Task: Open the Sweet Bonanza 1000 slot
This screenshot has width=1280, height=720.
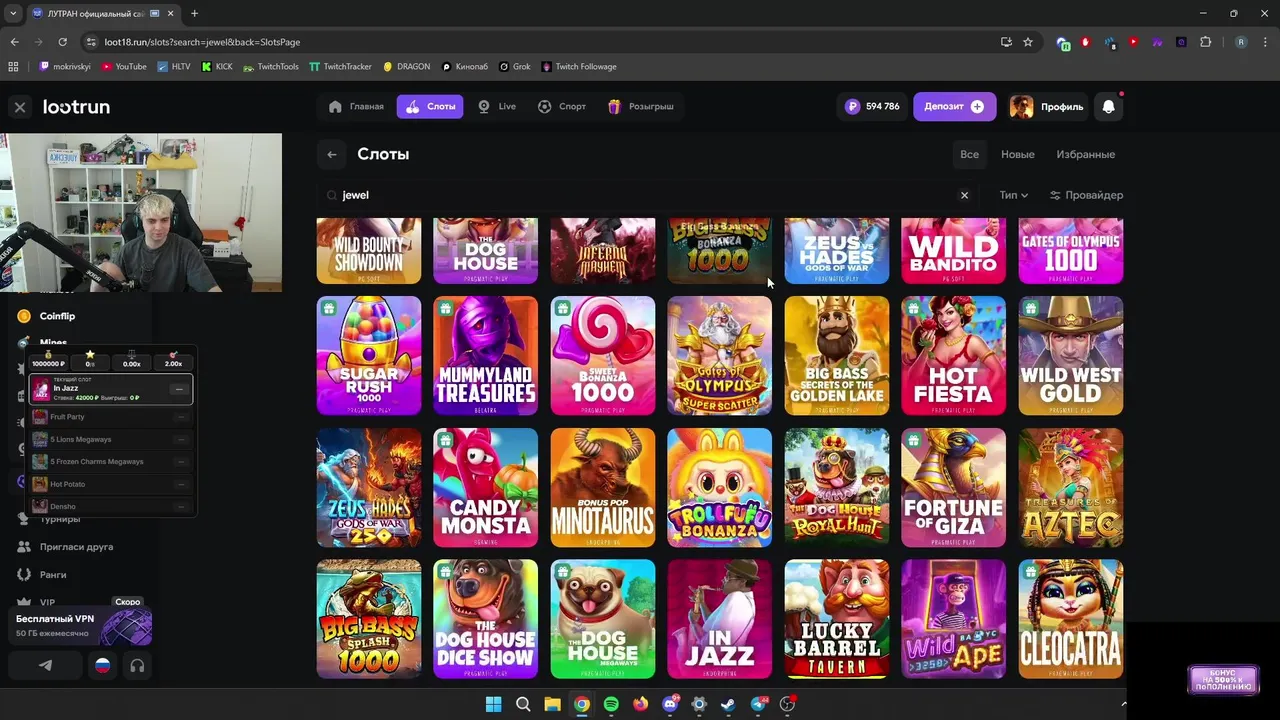Action: click(x=603, y=355)
